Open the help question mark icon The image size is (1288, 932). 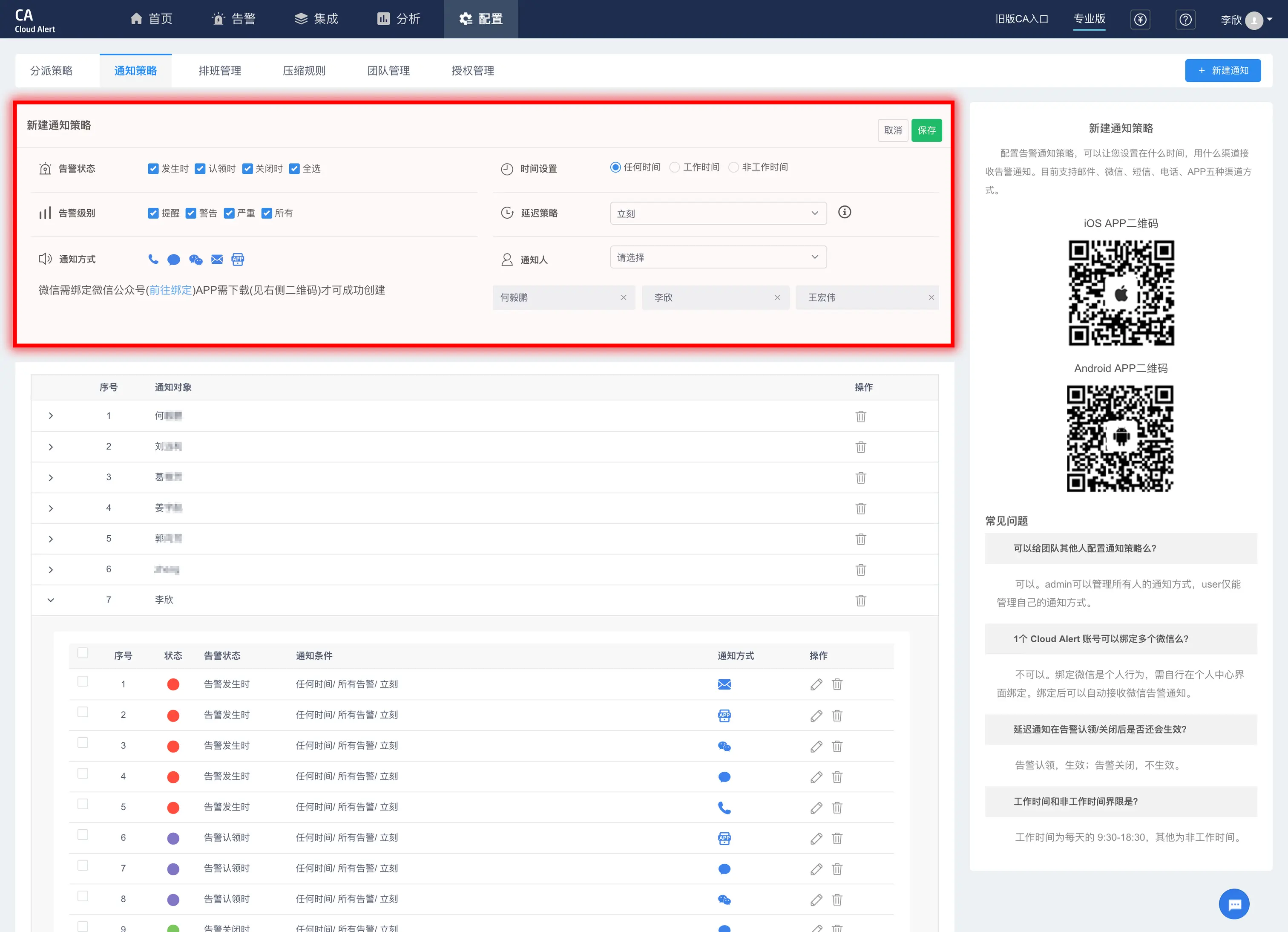tap(1185, 19)
